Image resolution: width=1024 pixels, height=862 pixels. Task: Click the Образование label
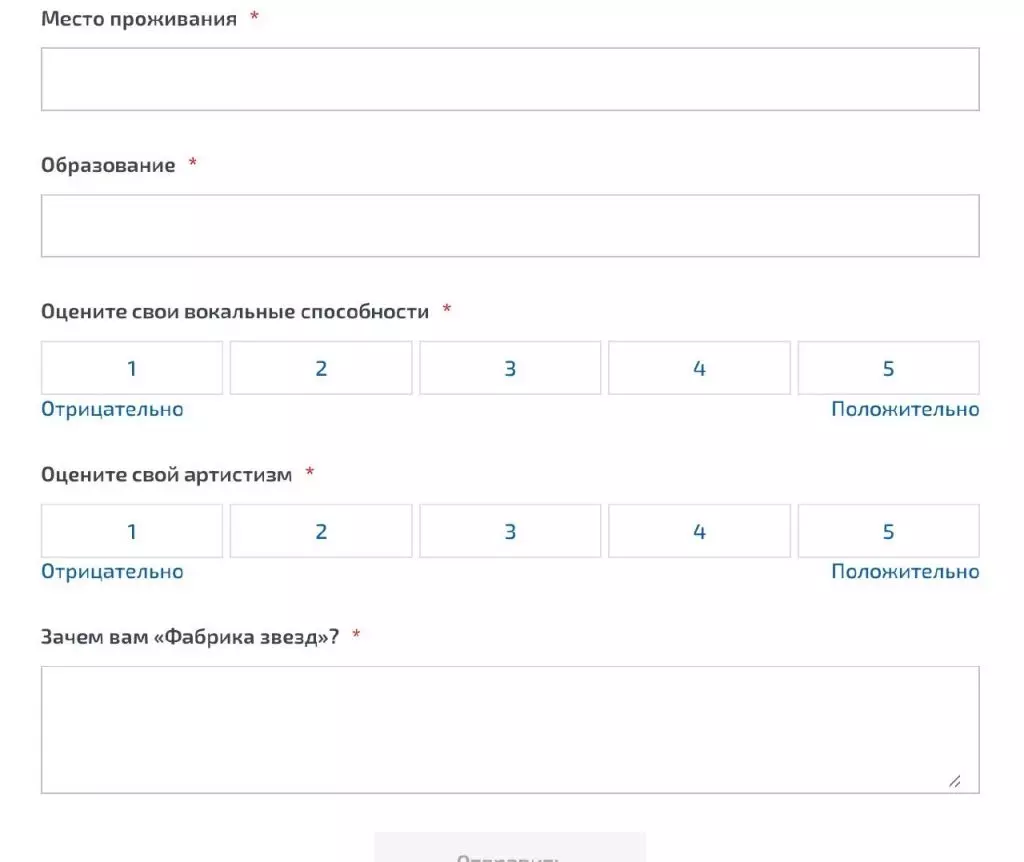[x=108, y=165]
